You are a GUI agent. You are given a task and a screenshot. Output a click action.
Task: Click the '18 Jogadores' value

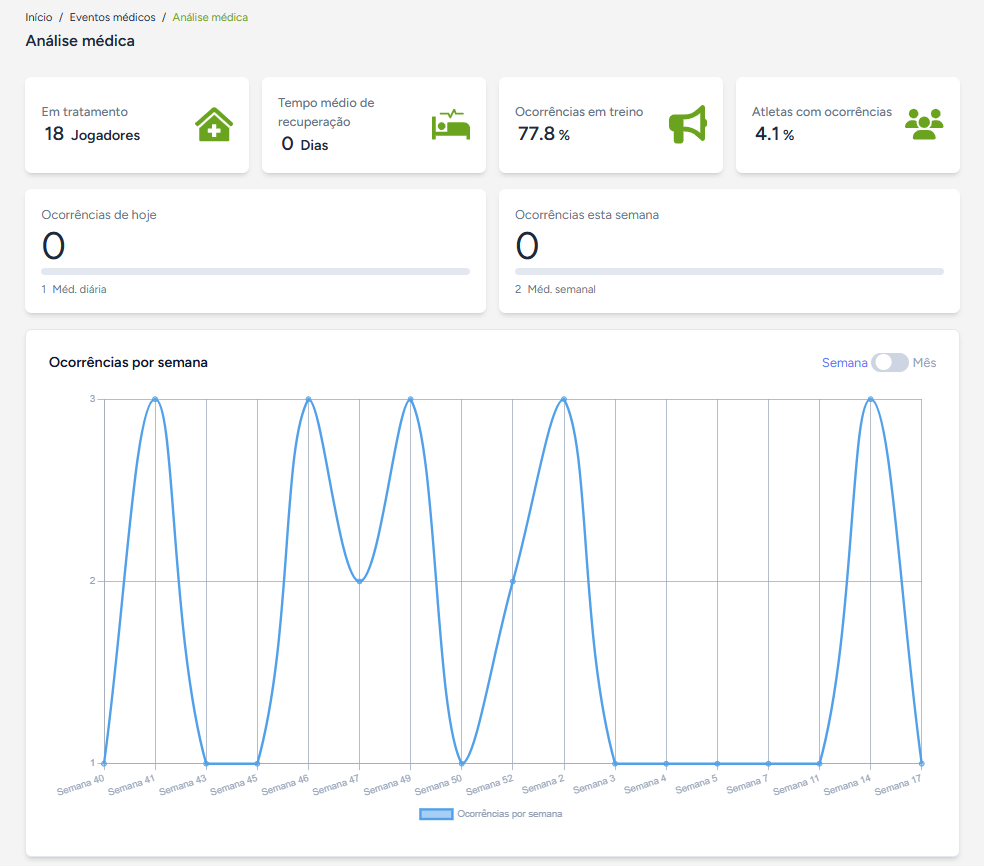point(92,134)
